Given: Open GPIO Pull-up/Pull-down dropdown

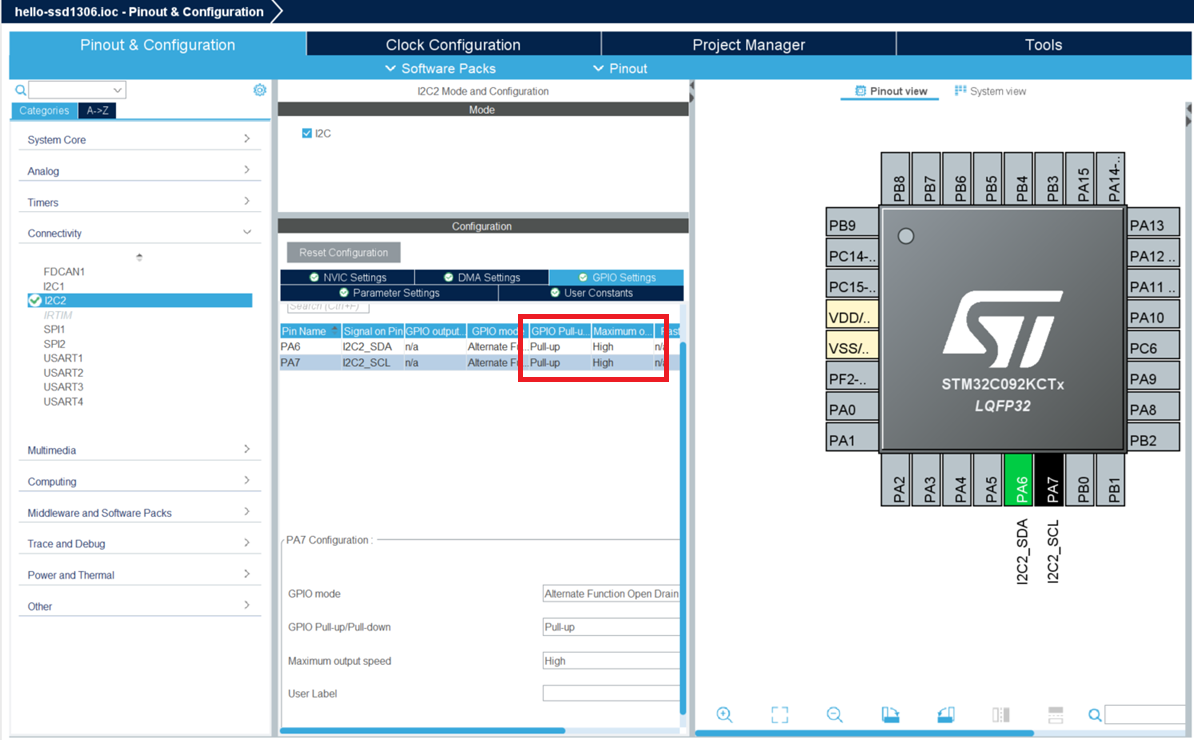Looking at the screenshot, I should pyautogui.click(x=611, y=627).
